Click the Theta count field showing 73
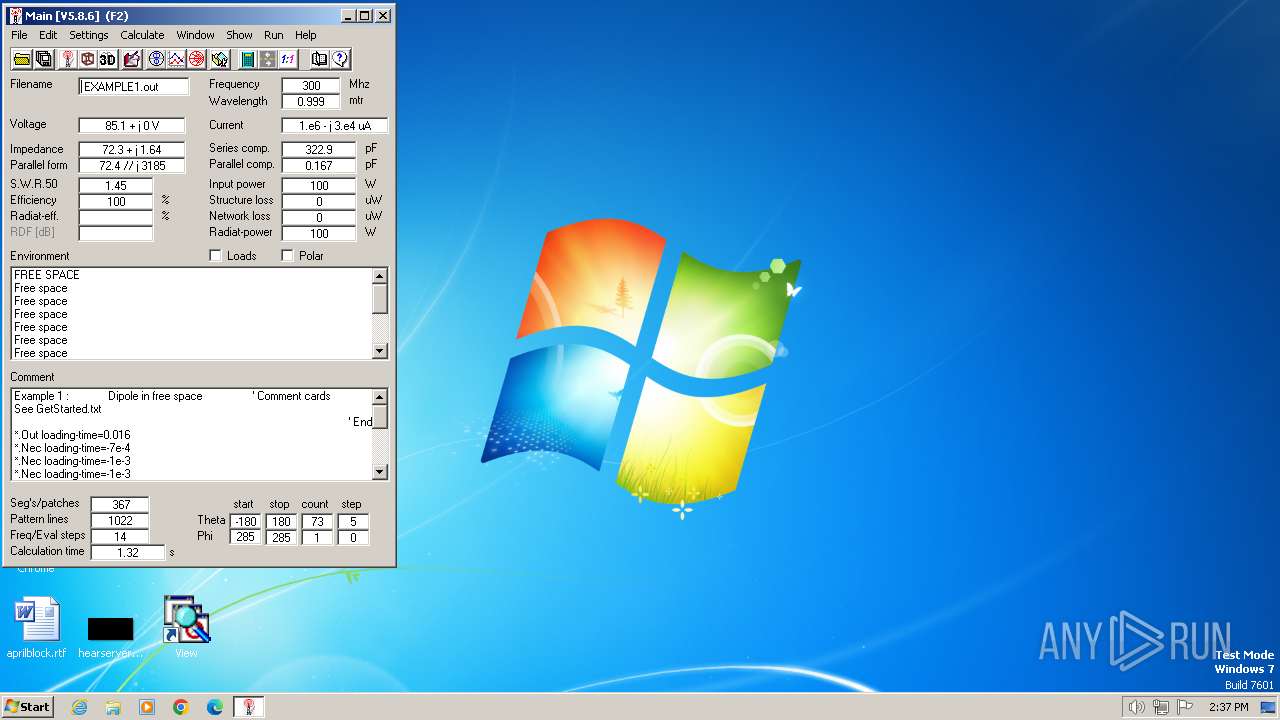This screenshot has height=720, width=1280. [316, 522]
